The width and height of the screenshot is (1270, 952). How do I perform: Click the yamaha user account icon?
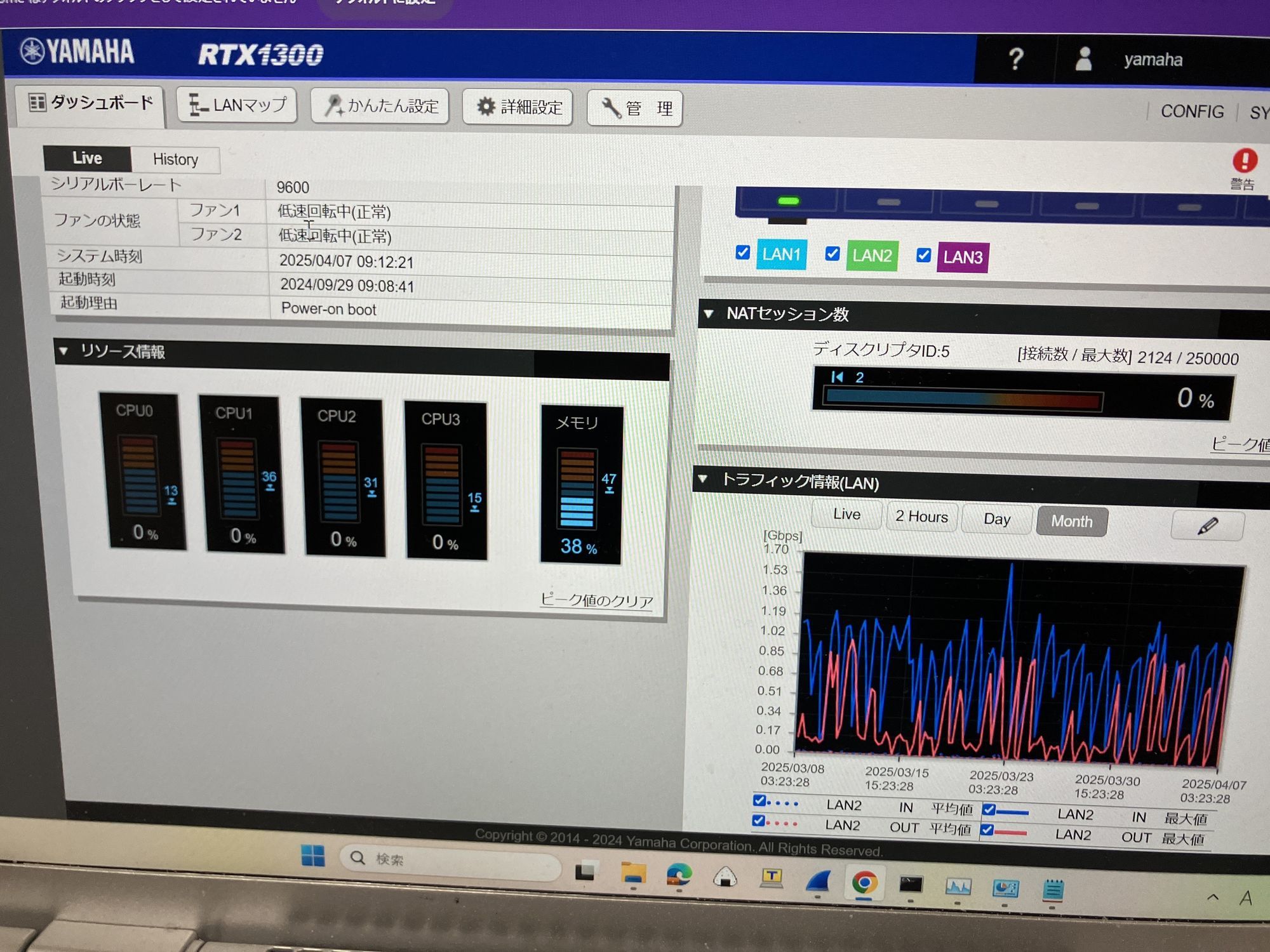(1084, 60)
